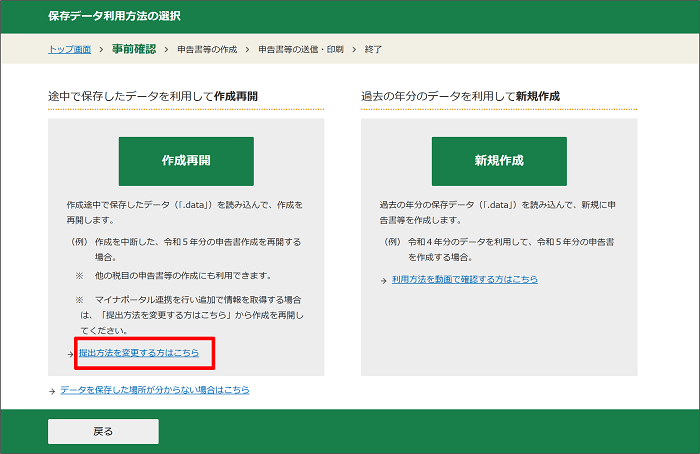Screen dimensions: 700x454
Task: Open the データを保存した場所が分からない場合はこちら link
Action: tap(154, 390)
